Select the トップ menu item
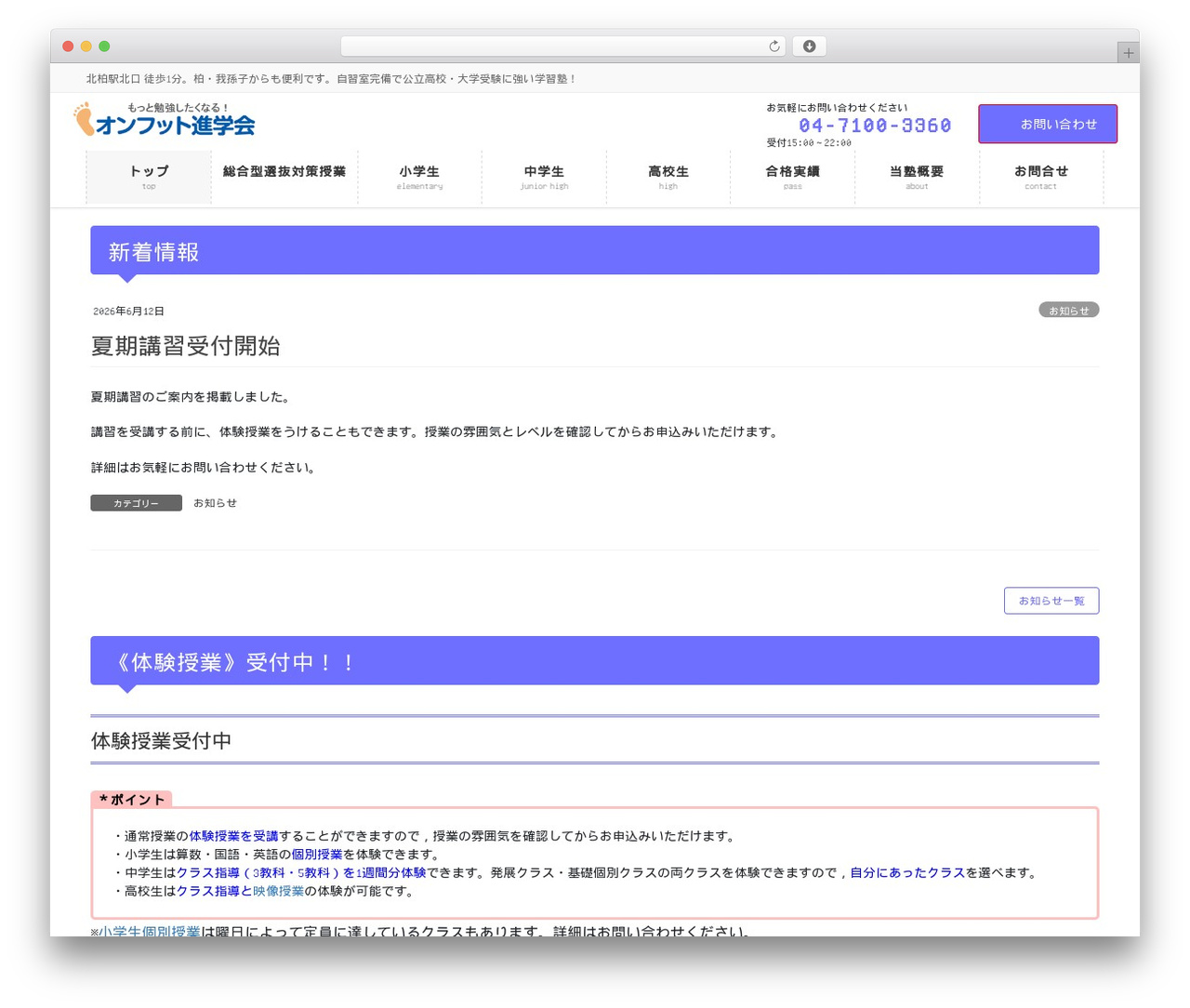 [x=149, y=177]
